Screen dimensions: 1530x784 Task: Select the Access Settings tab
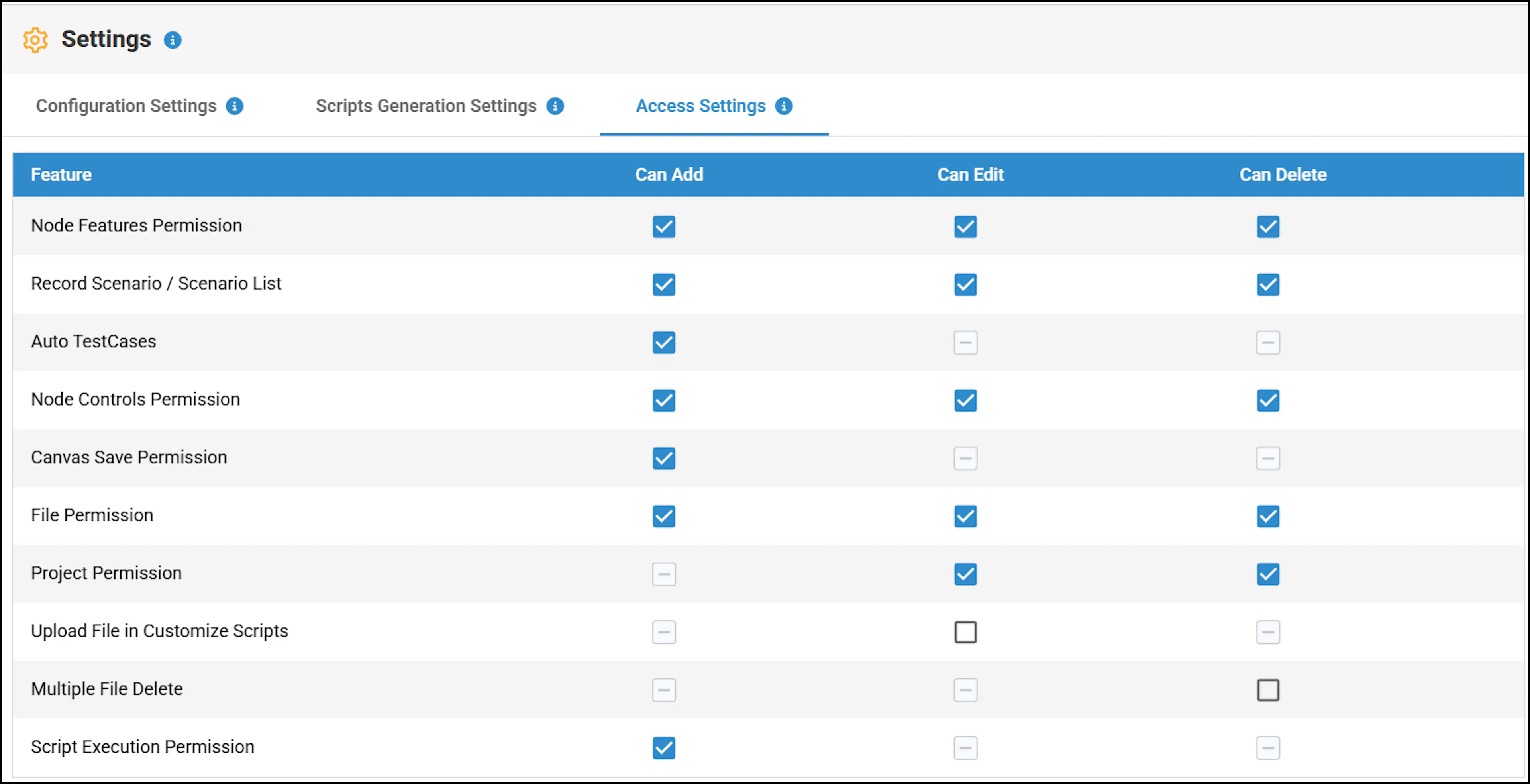701,106
